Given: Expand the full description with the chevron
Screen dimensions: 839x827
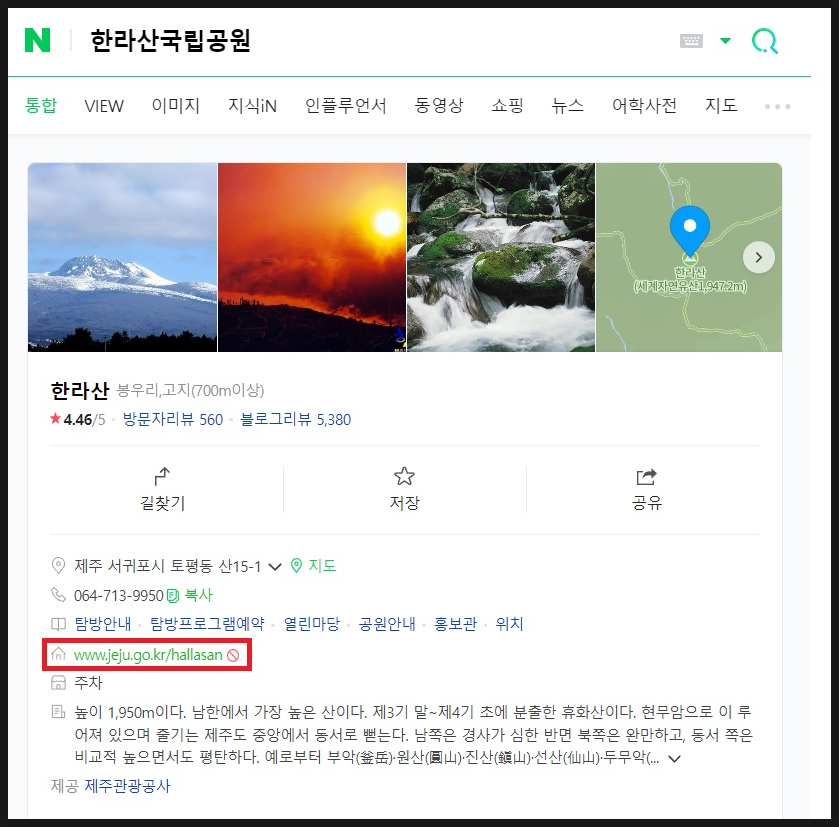Looking at the screenshot, I should click(x=675, y=759).
